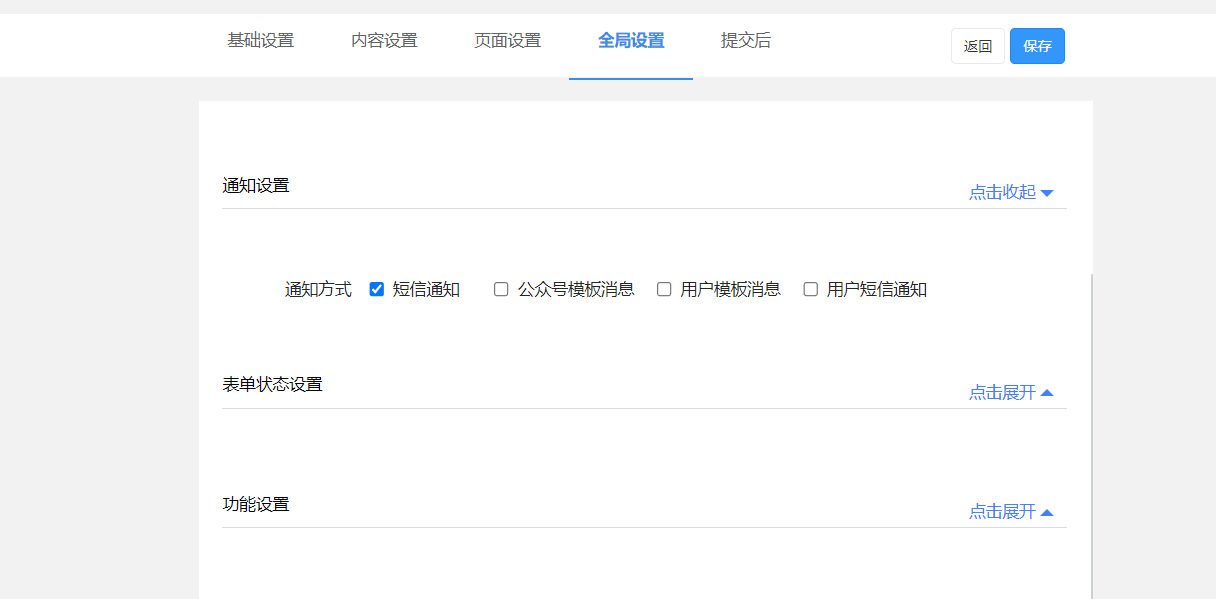Expand the 表单状态设置 section via 点击展开
1216x599 pixels.
(x=1011, y=392)
